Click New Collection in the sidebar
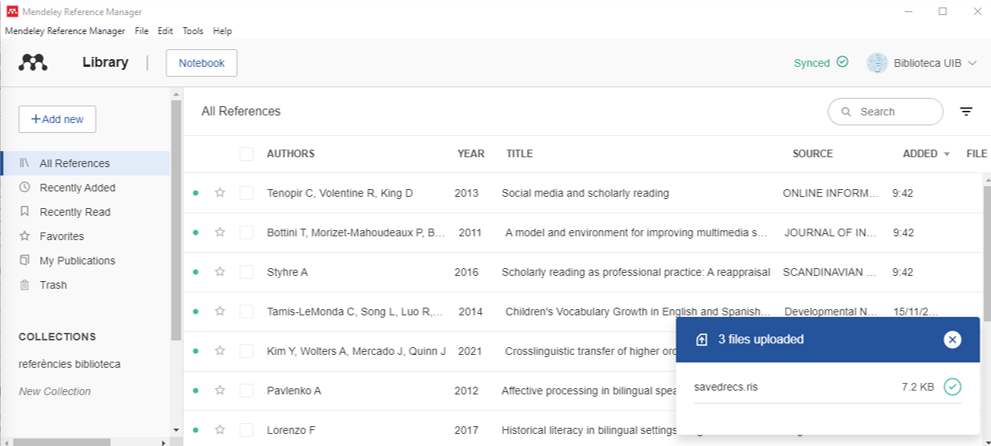This screenshot has width=991, height=446. pos(55,391)
